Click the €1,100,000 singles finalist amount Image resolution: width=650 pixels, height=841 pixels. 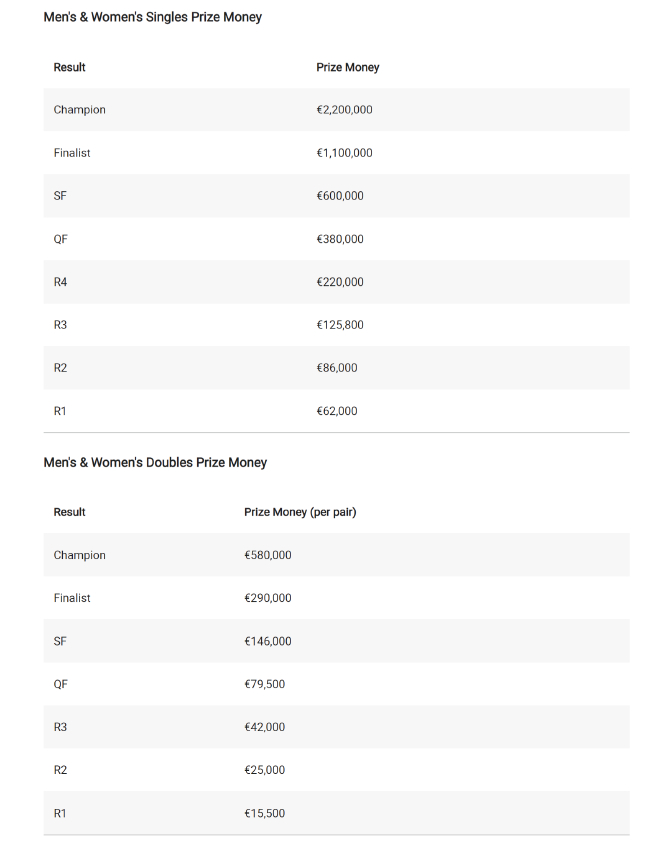click(x=344, y=153)
